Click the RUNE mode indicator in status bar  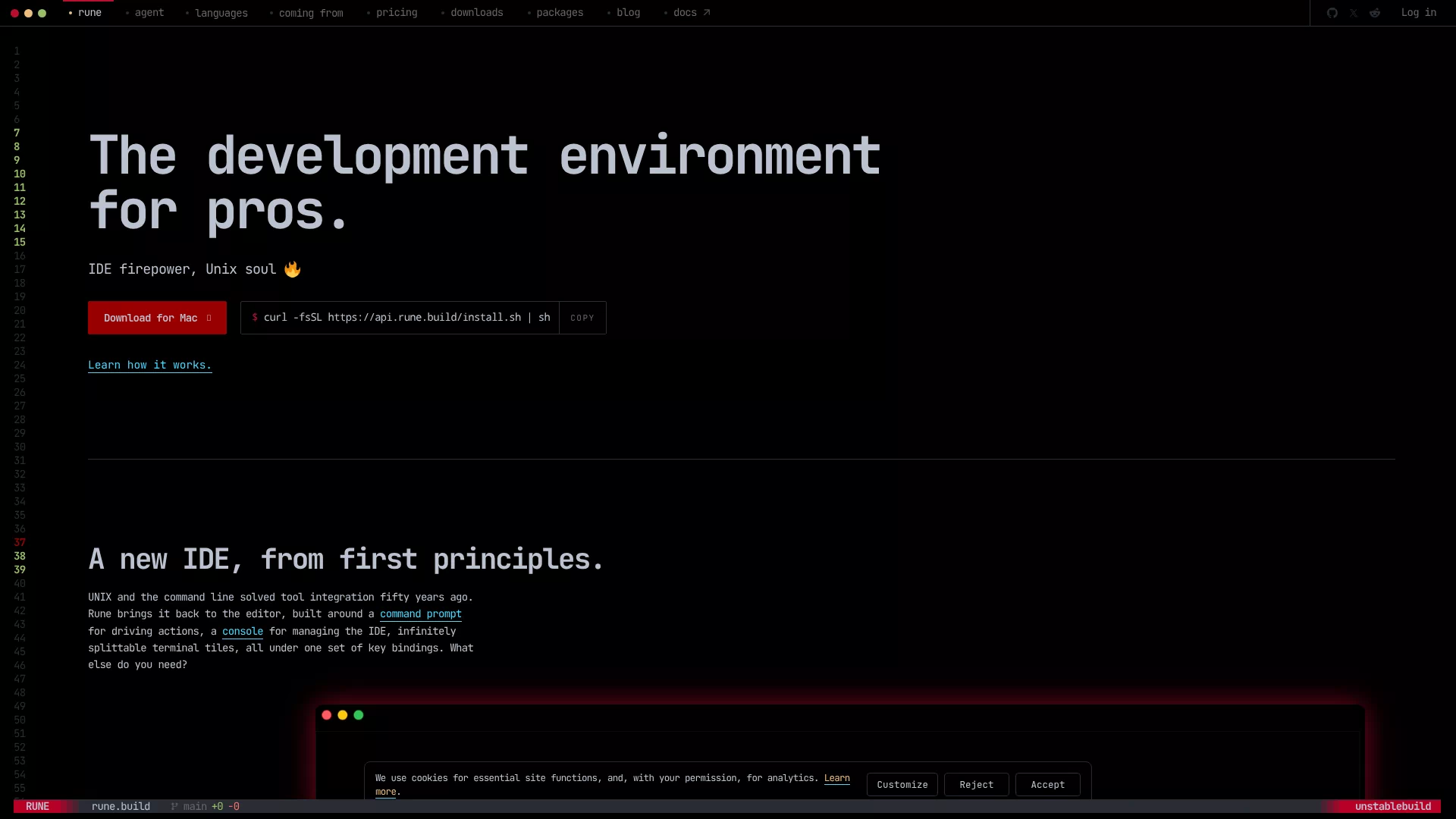click(37, 806)
